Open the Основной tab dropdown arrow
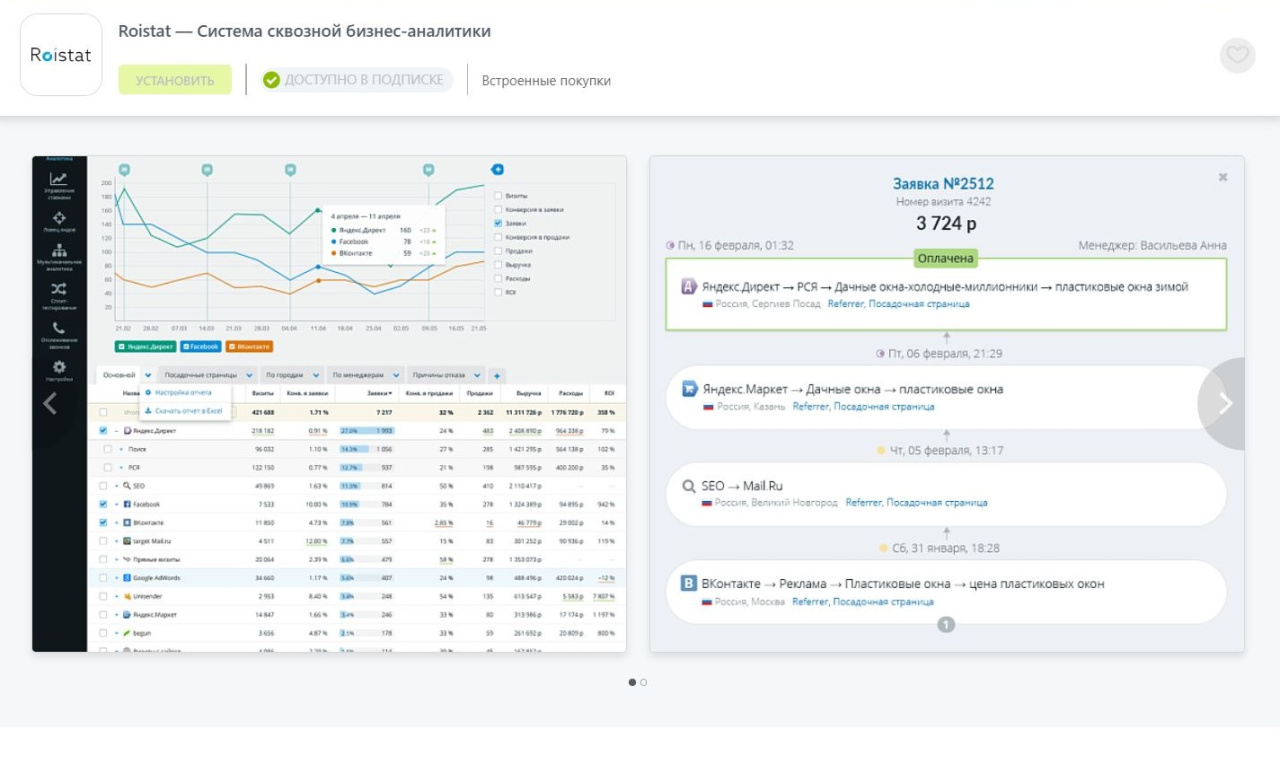This screenshot has width=1280, height=782. coord(148,375)
